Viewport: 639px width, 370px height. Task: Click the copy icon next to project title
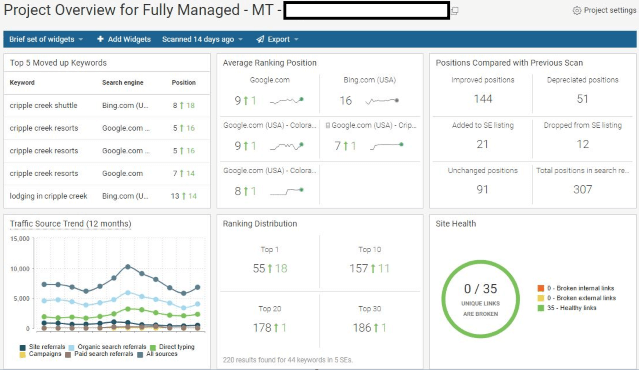pyautogui.click(x=455, y=11)
